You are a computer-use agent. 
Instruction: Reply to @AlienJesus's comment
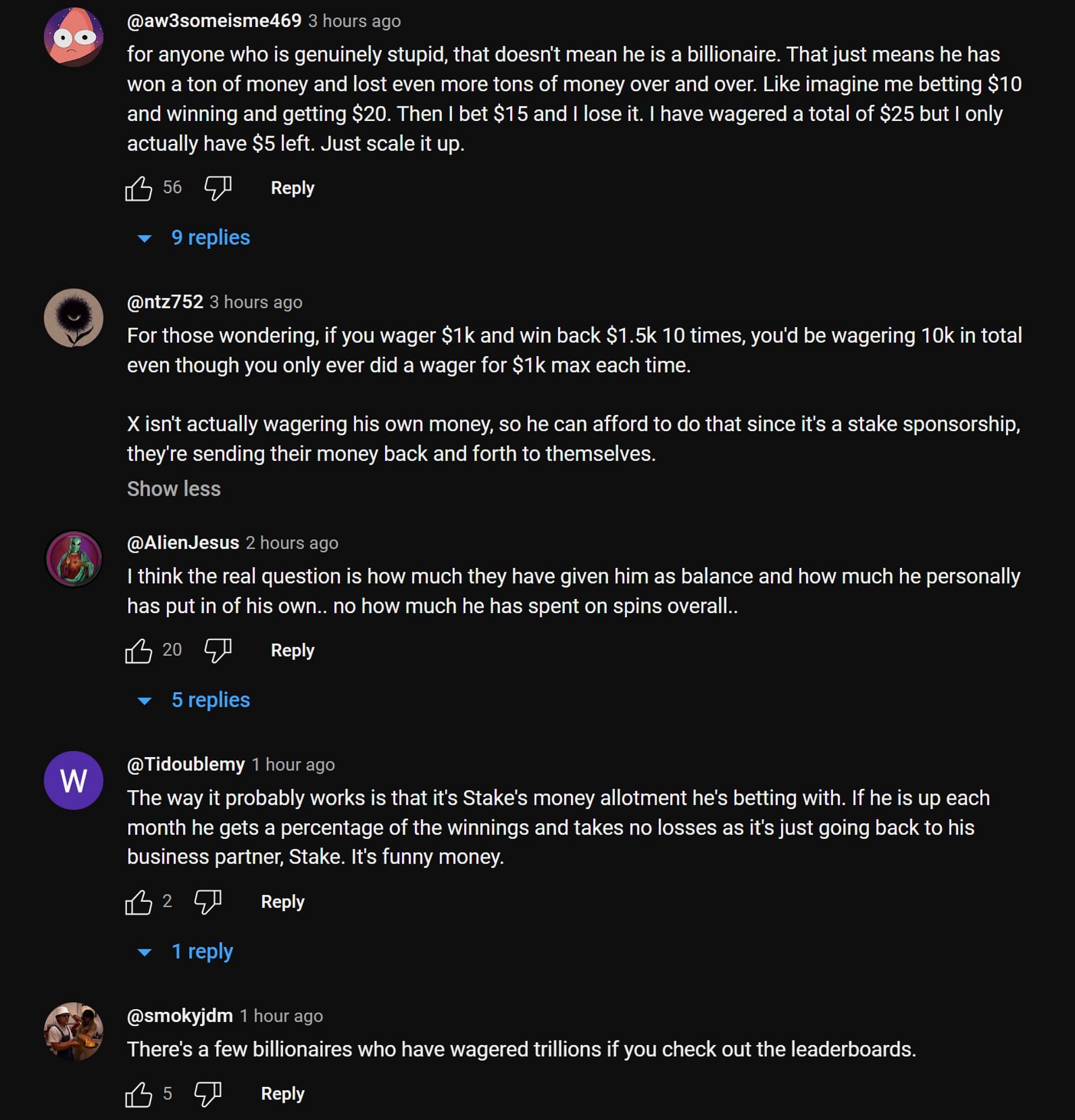click(x=292, y=650)
